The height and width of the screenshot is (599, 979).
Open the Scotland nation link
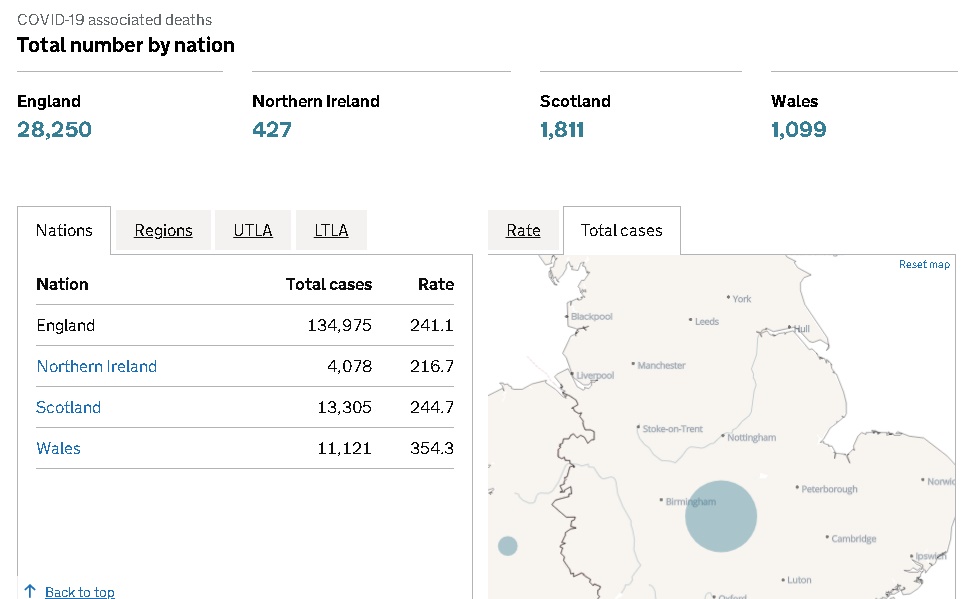[68, 407]
